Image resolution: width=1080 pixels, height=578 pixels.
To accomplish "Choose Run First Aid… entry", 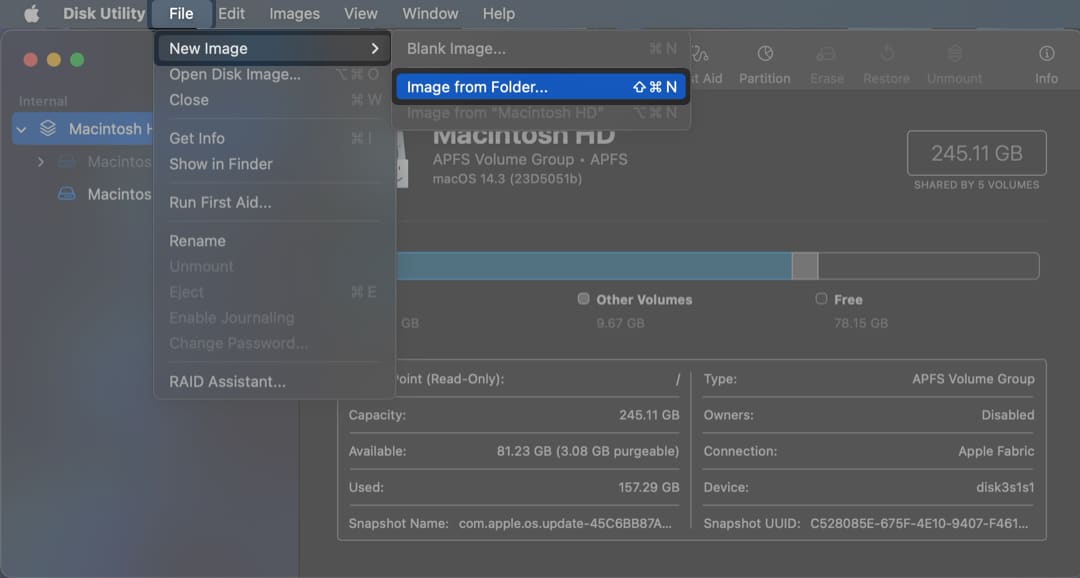I will (x=274, y=203).
